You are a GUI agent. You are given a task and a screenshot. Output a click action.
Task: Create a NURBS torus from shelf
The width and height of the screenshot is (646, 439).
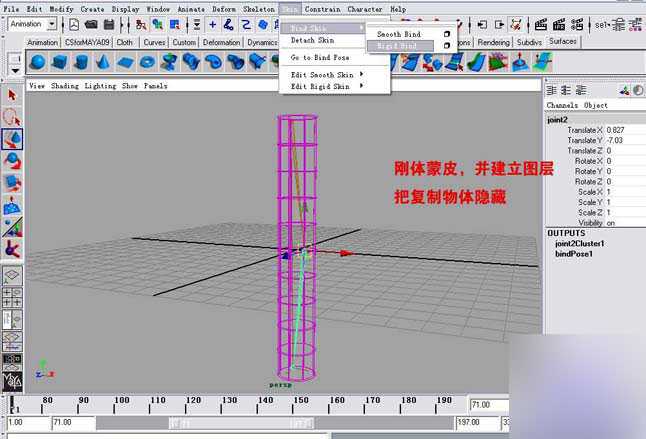coord(147,62)
